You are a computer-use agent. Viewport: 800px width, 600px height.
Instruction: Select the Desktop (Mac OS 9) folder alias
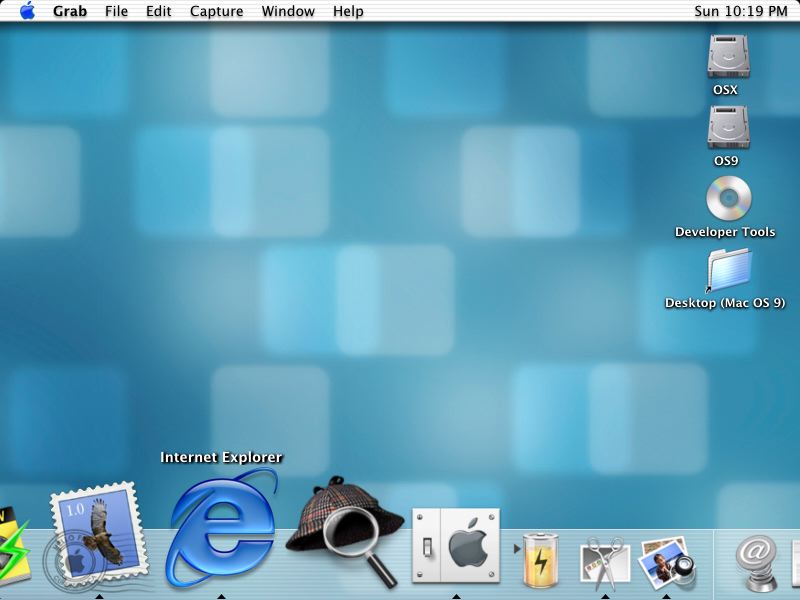pyautogui.click(x=726, y=270)
